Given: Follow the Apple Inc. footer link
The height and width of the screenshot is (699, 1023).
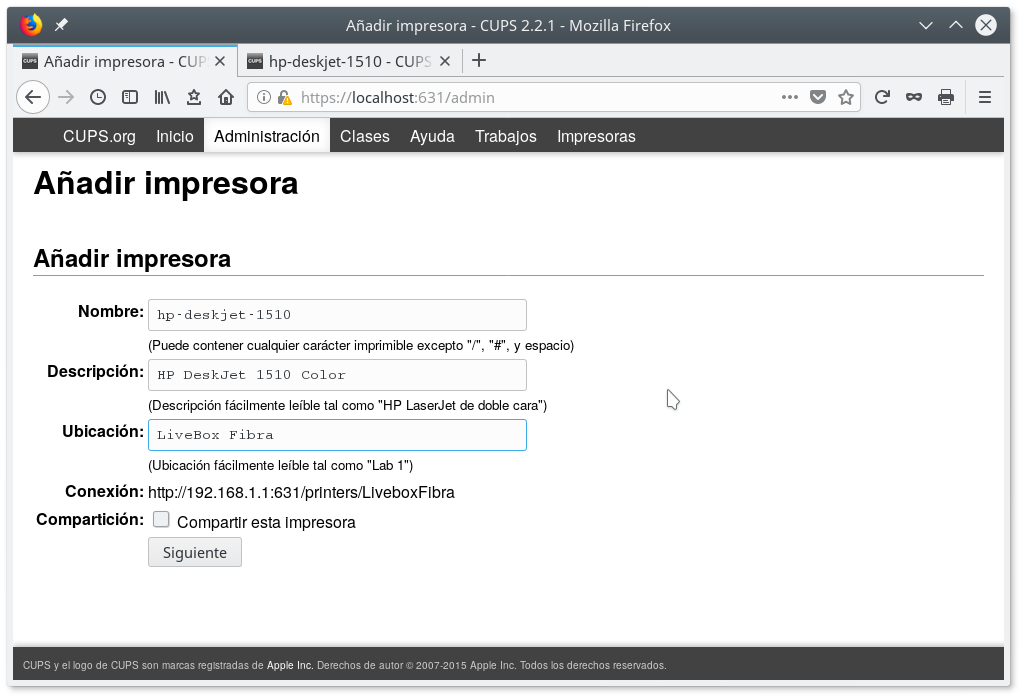Looking at the screenshot, I should pyautogui.click(x=290, y=665).
